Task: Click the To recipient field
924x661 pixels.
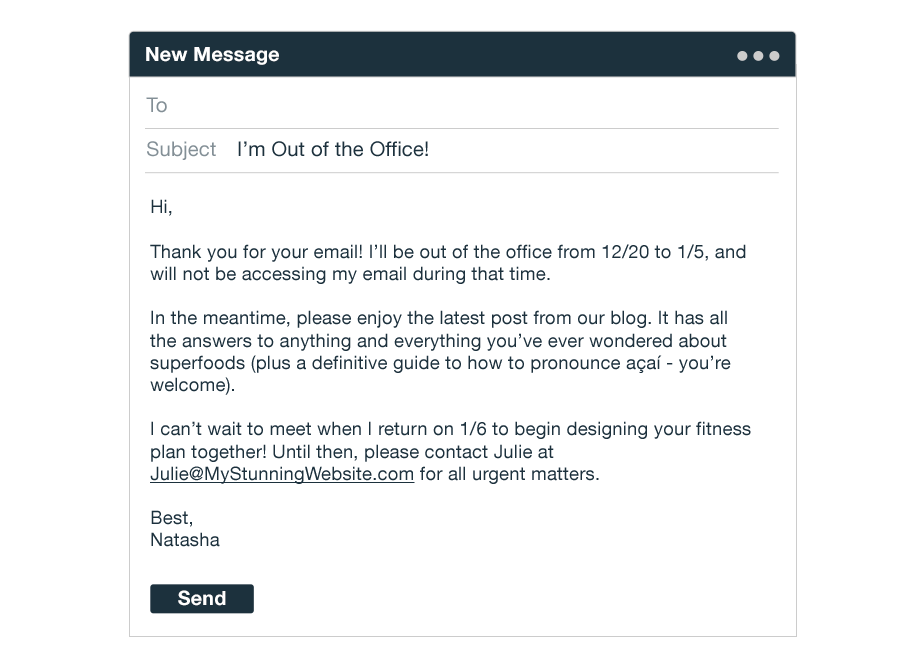Action: 462,105
